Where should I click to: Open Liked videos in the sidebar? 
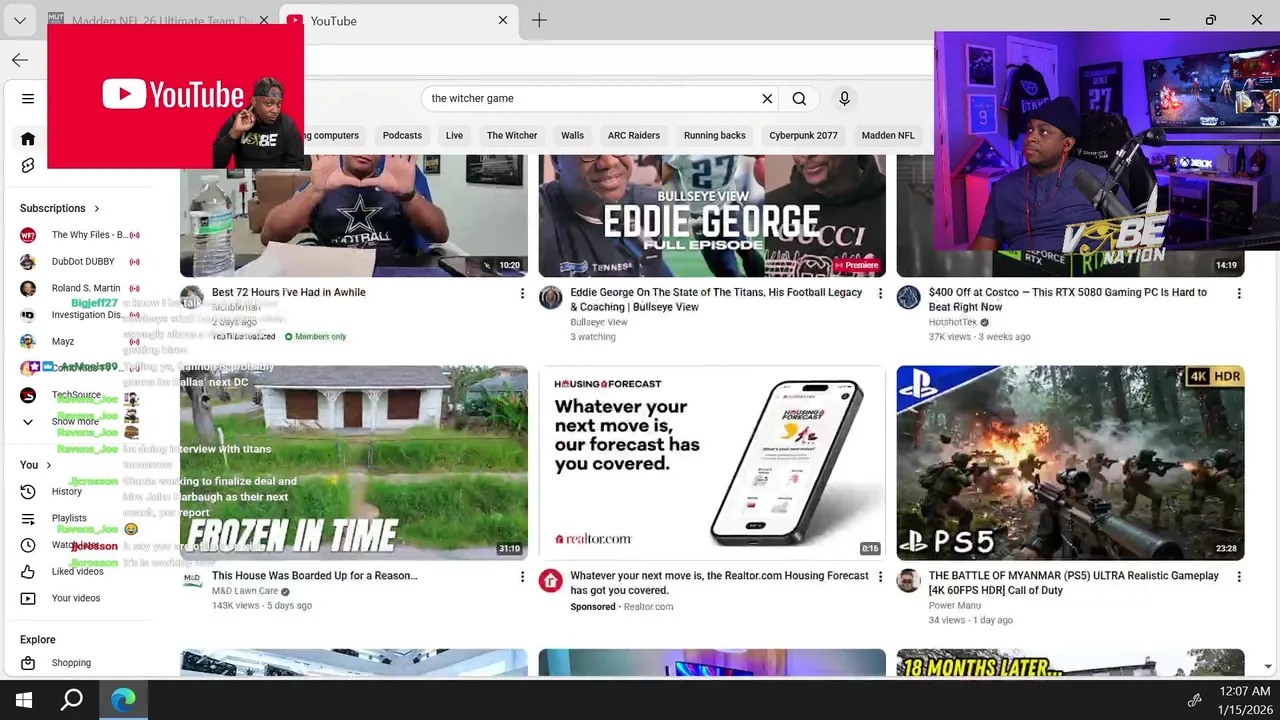pos(75,571)
